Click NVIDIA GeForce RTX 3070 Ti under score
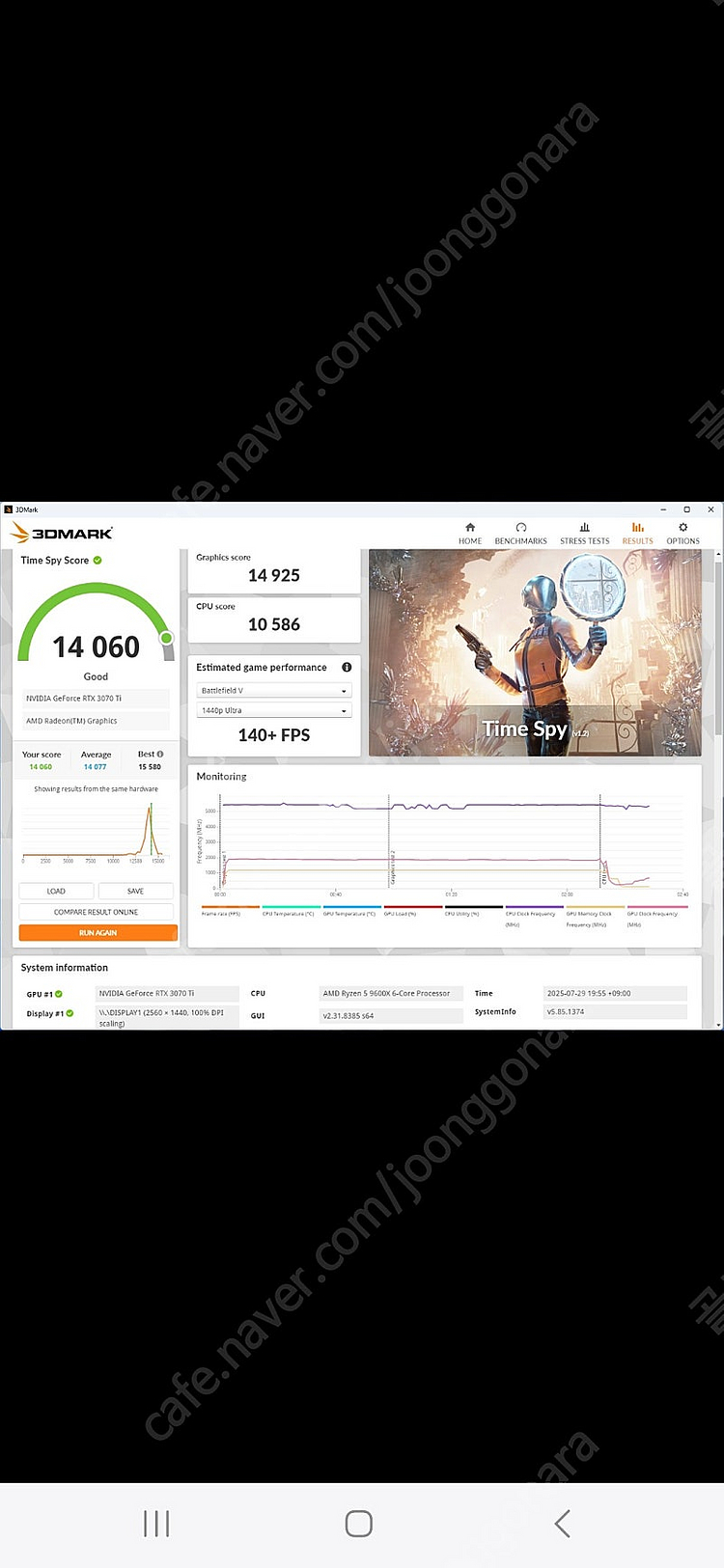The image size is (724, 1568). (x=96, y=699)
